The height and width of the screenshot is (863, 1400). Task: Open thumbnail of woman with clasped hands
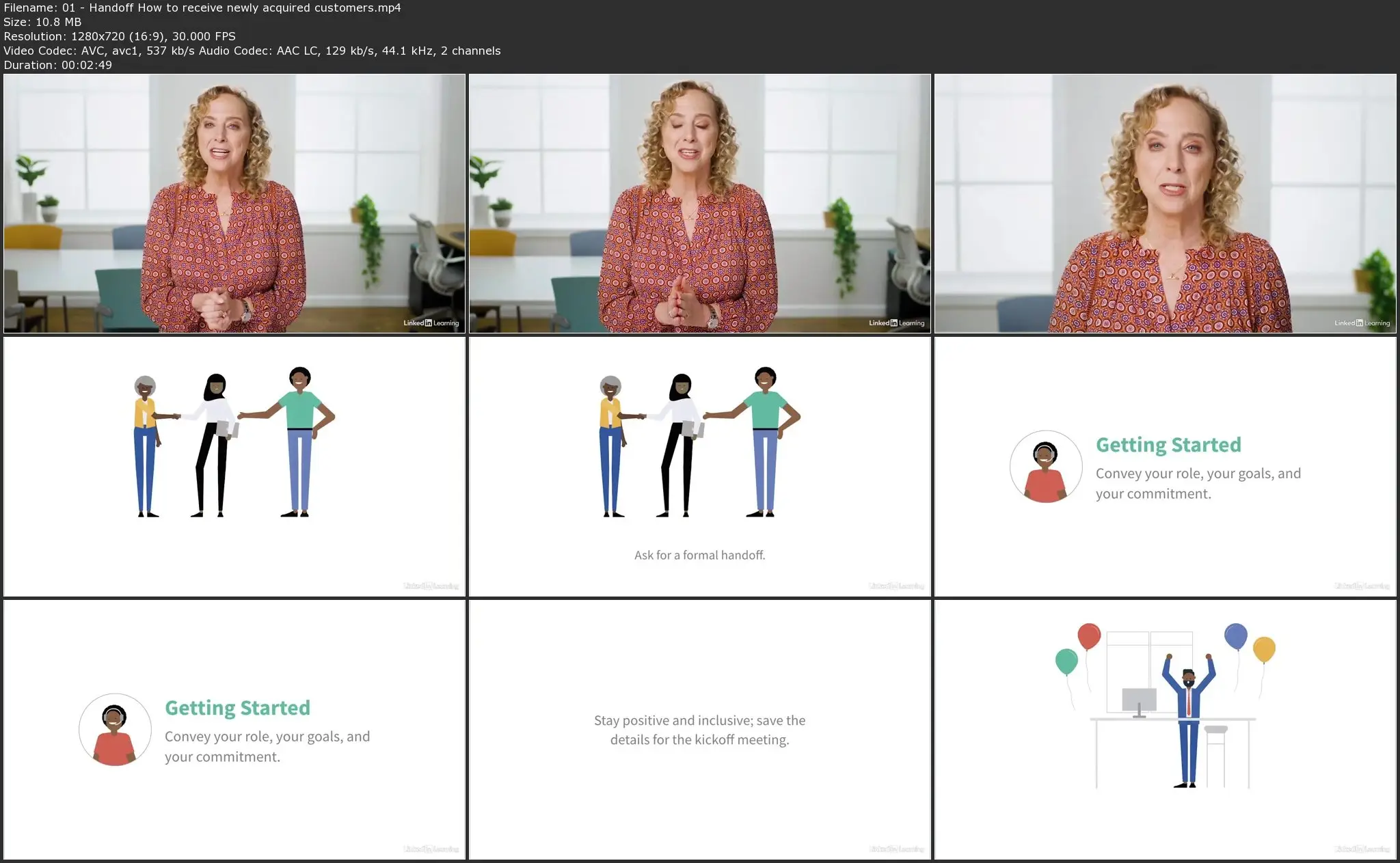234,204
